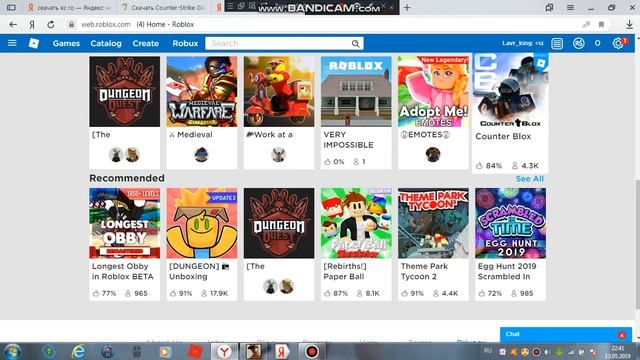Reload the page with the refresh icon

click(51, 24)
